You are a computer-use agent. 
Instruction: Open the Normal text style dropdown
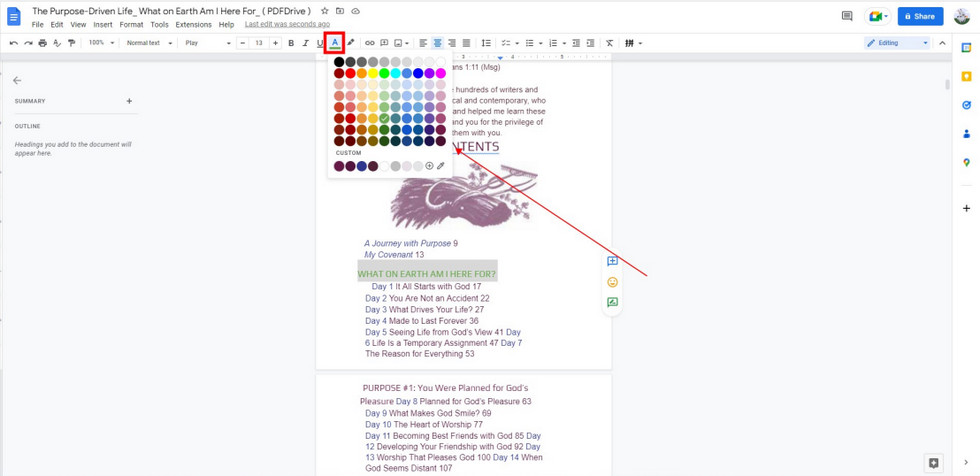(149, 43)
